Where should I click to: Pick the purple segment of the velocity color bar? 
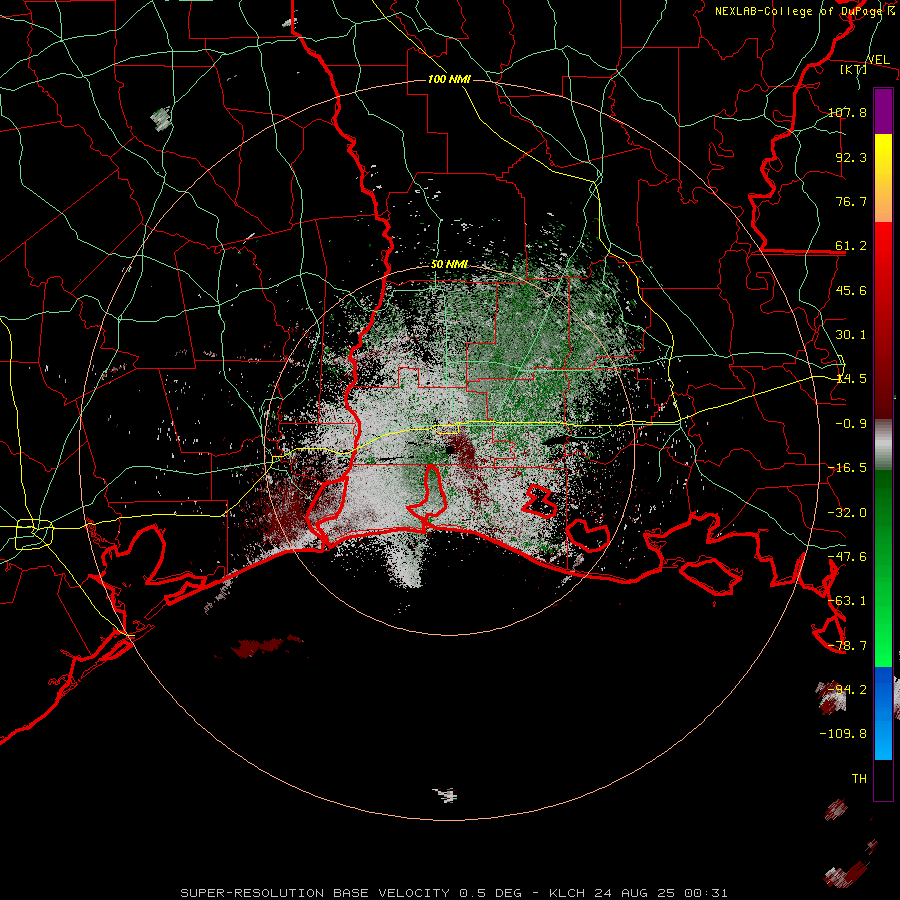tap(883, 111)
